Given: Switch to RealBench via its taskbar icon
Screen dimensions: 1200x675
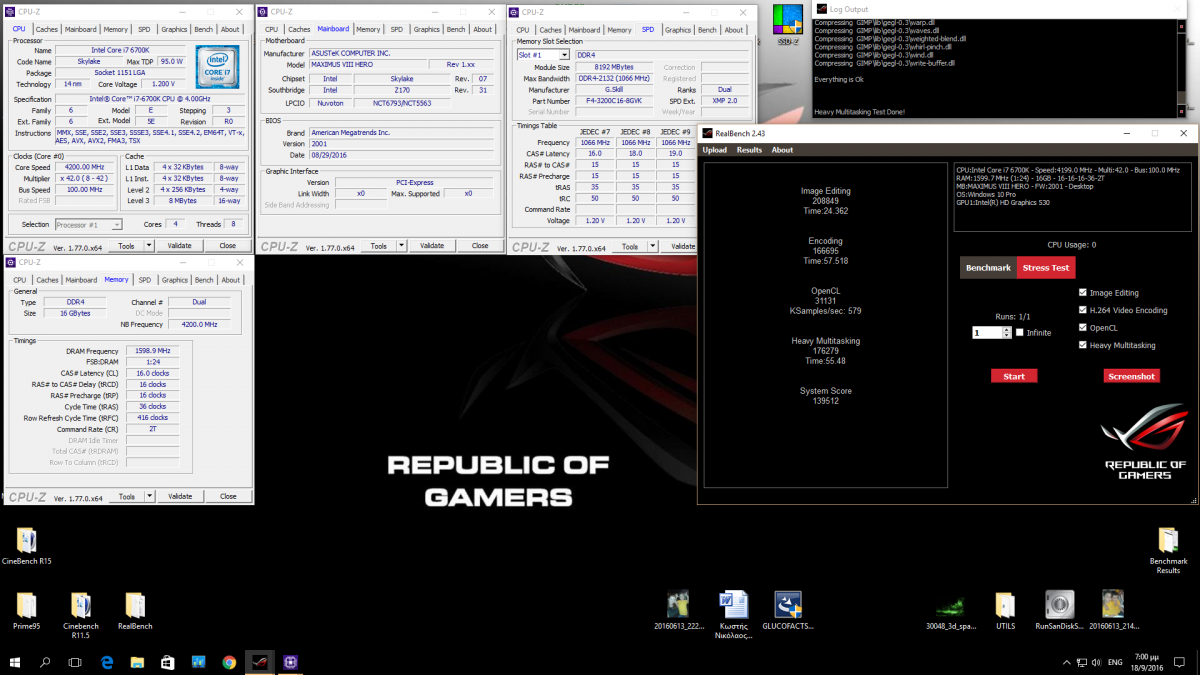Looking at the screenshot, I should tap(260, 662).
